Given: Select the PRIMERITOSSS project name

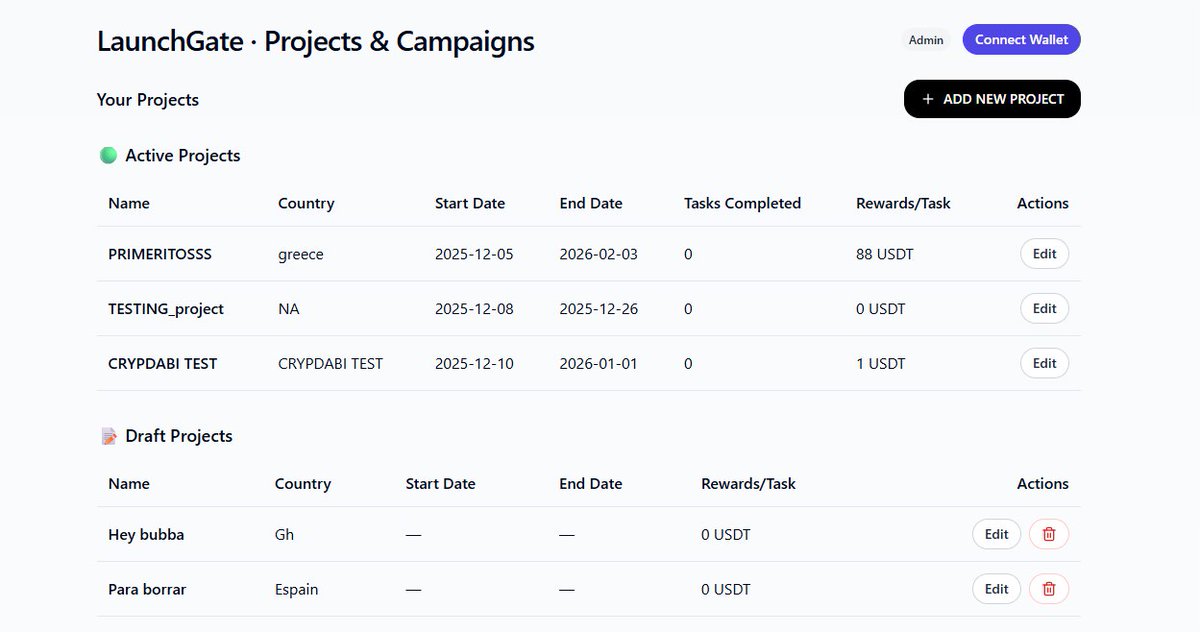Looking at the screenshot, I should 160,254.
